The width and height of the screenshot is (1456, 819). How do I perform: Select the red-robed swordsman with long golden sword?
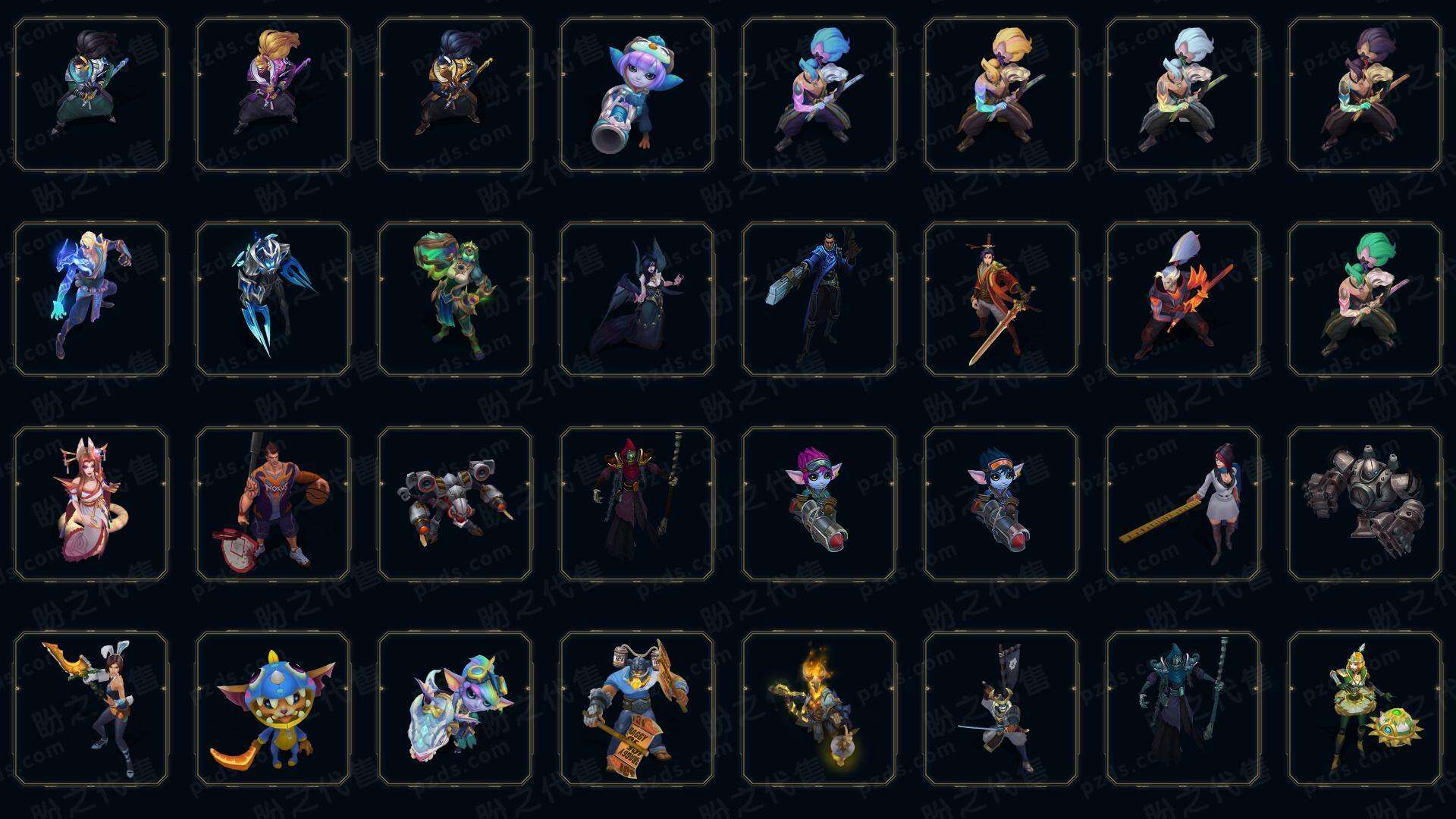click(x=1001, y=299)
